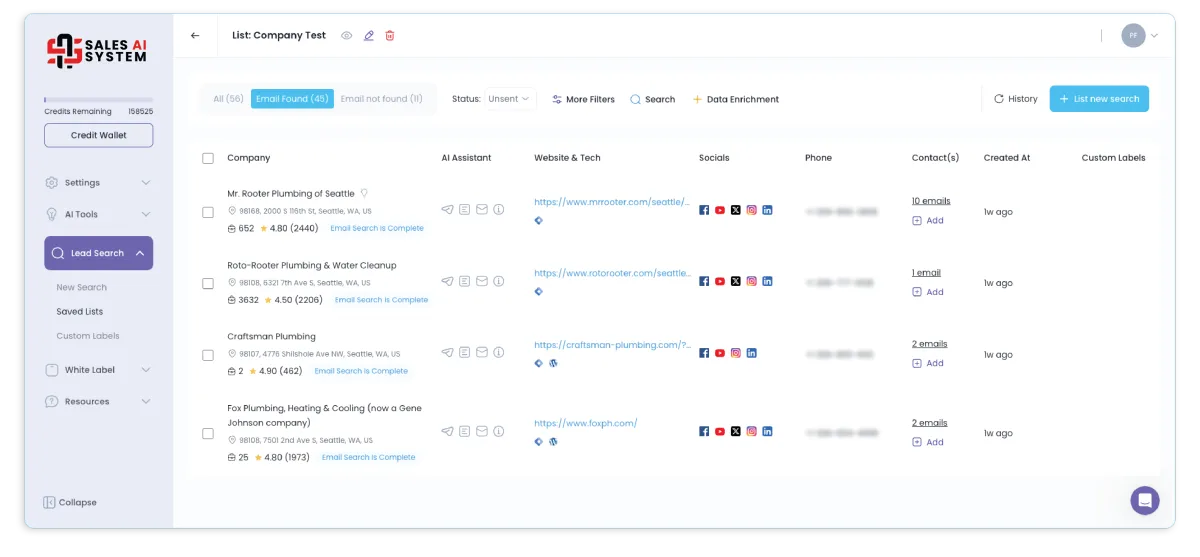Click the pencil edit icon beside list title
Screen dimensions: 1200x557
(x=369, y=35)
